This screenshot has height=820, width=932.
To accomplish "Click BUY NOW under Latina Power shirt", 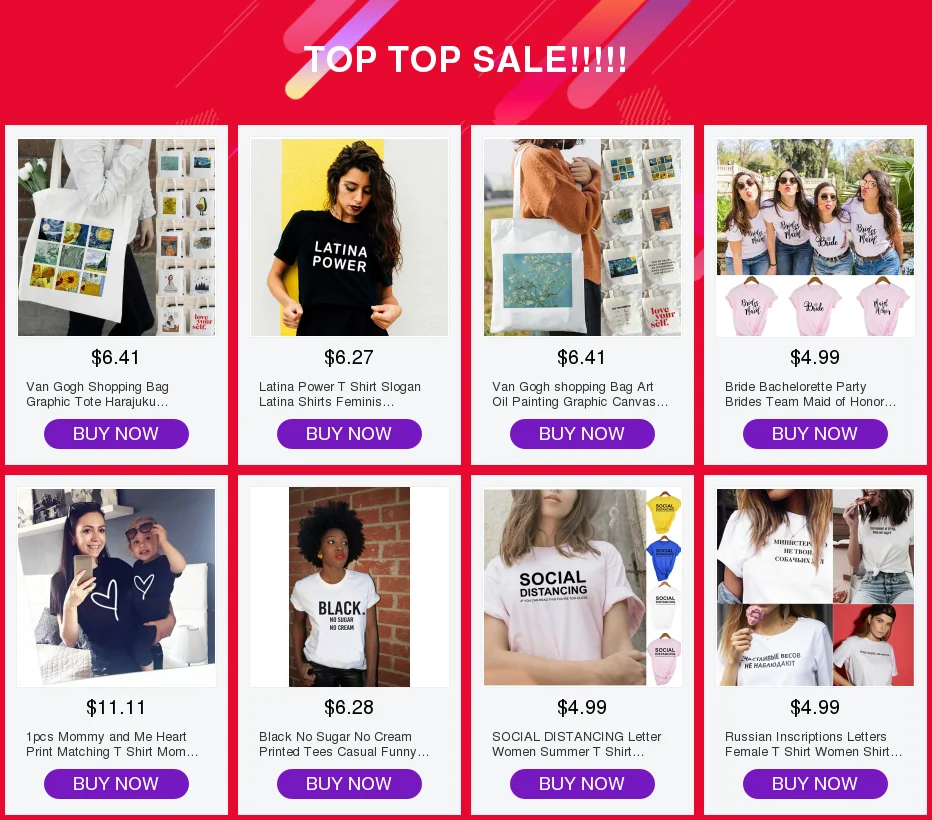I will [350, 434].
